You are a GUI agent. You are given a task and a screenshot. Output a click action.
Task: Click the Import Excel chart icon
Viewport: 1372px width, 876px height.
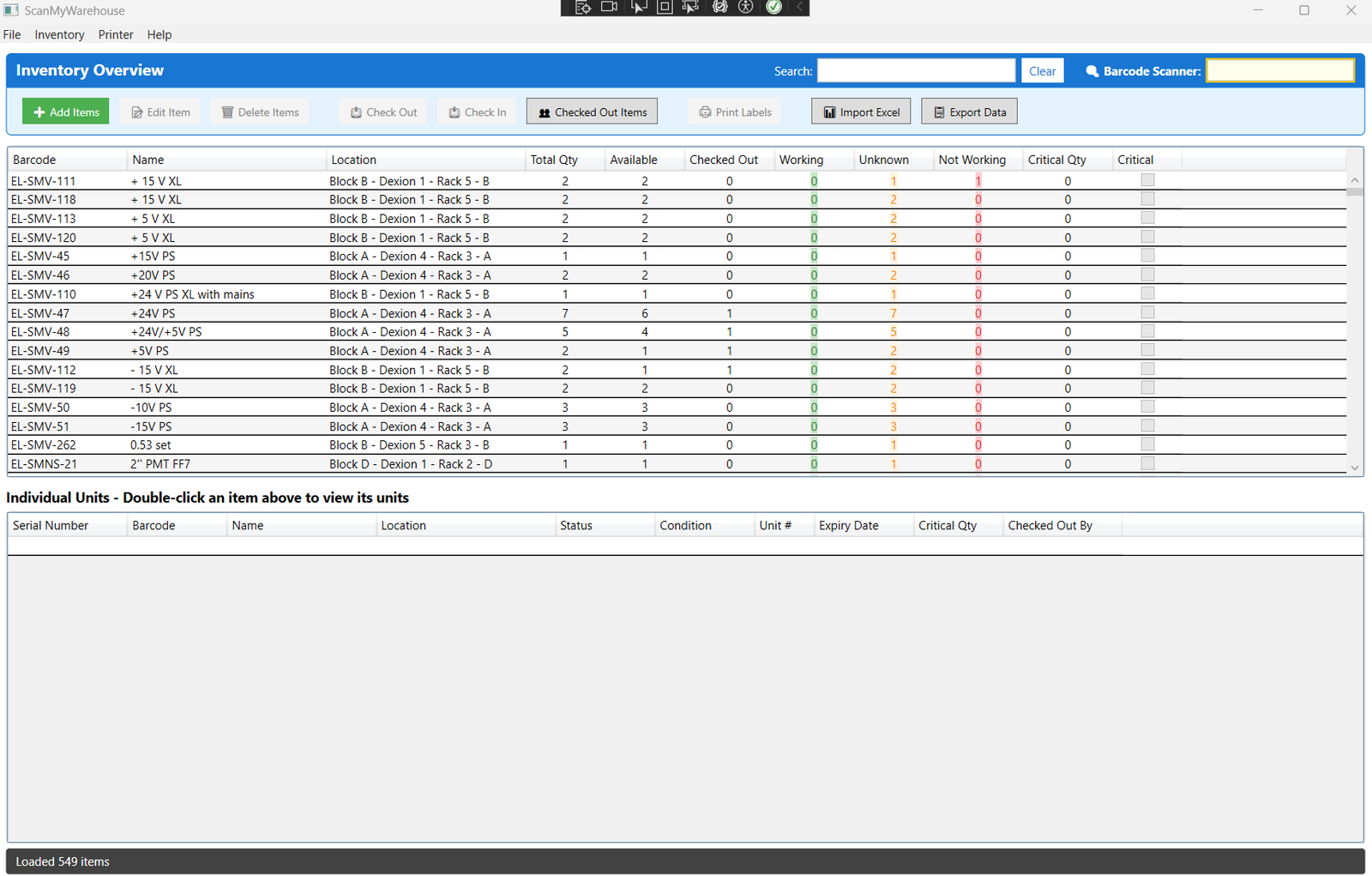830,111
